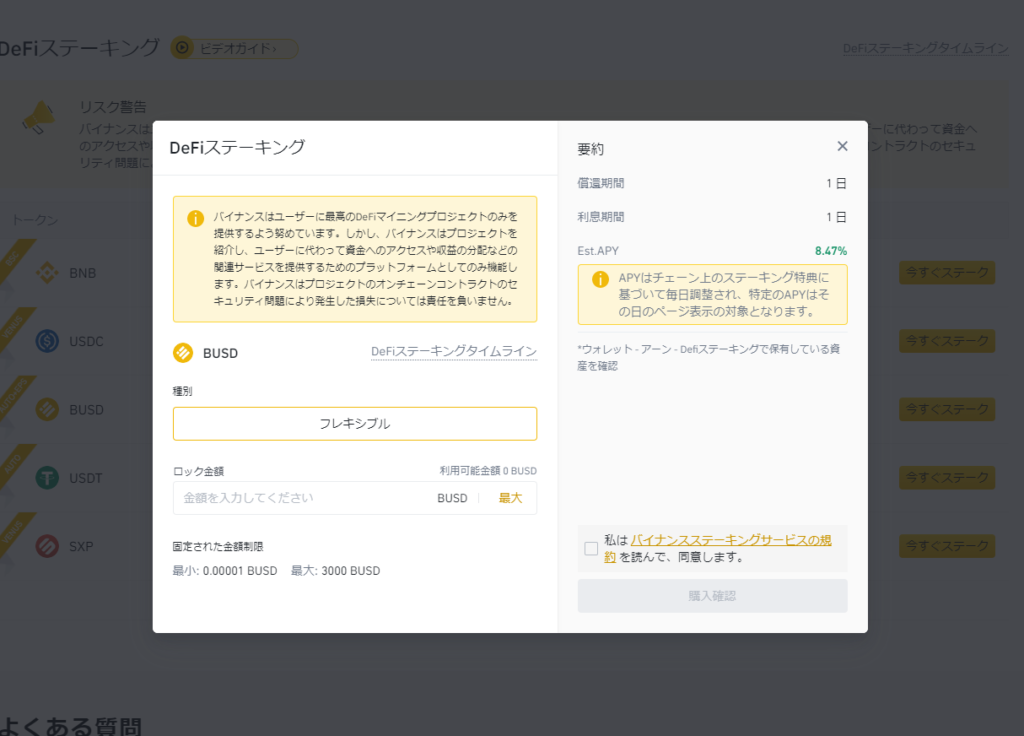Click the トークン column header

[x=35, y=220]
